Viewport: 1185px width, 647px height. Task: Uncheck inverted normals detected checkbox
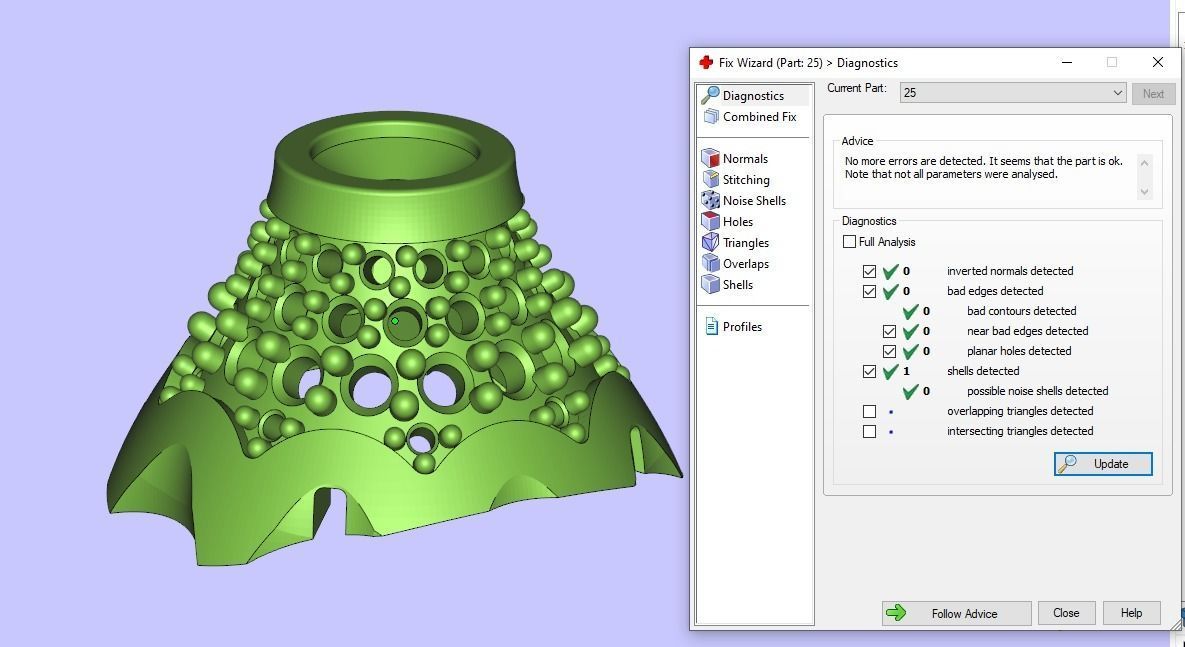[x=869, y=271]
